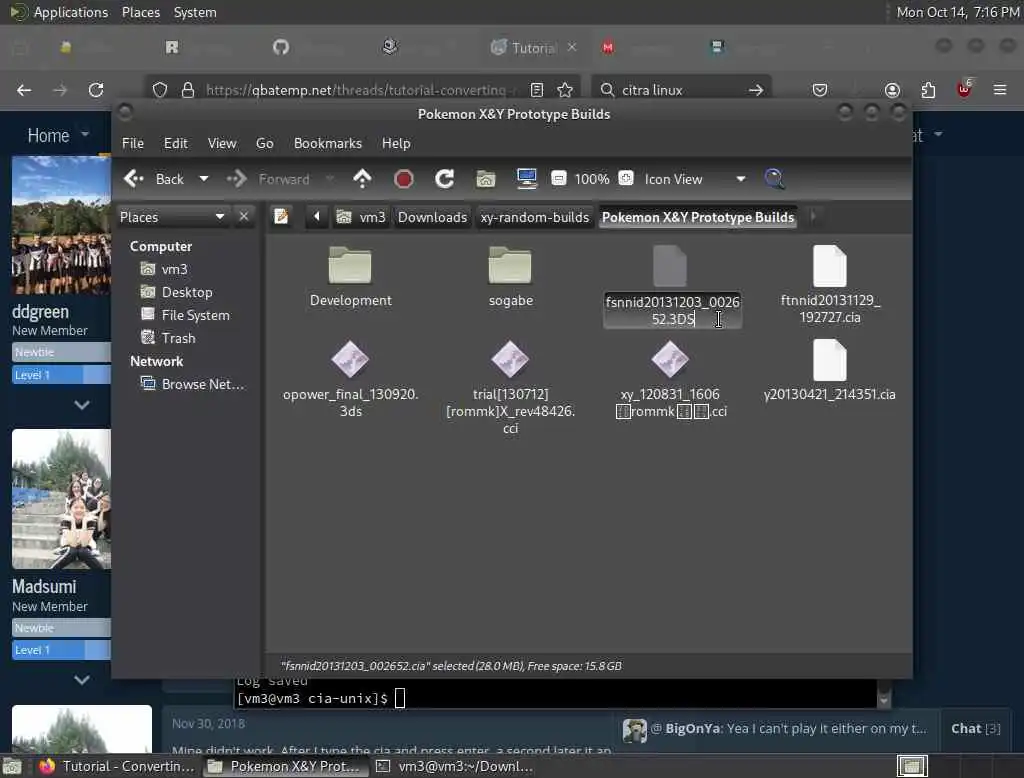The image size is (1024, 778).
Task: Close the Tutorial browser tab
Action: tap(572, 47)
